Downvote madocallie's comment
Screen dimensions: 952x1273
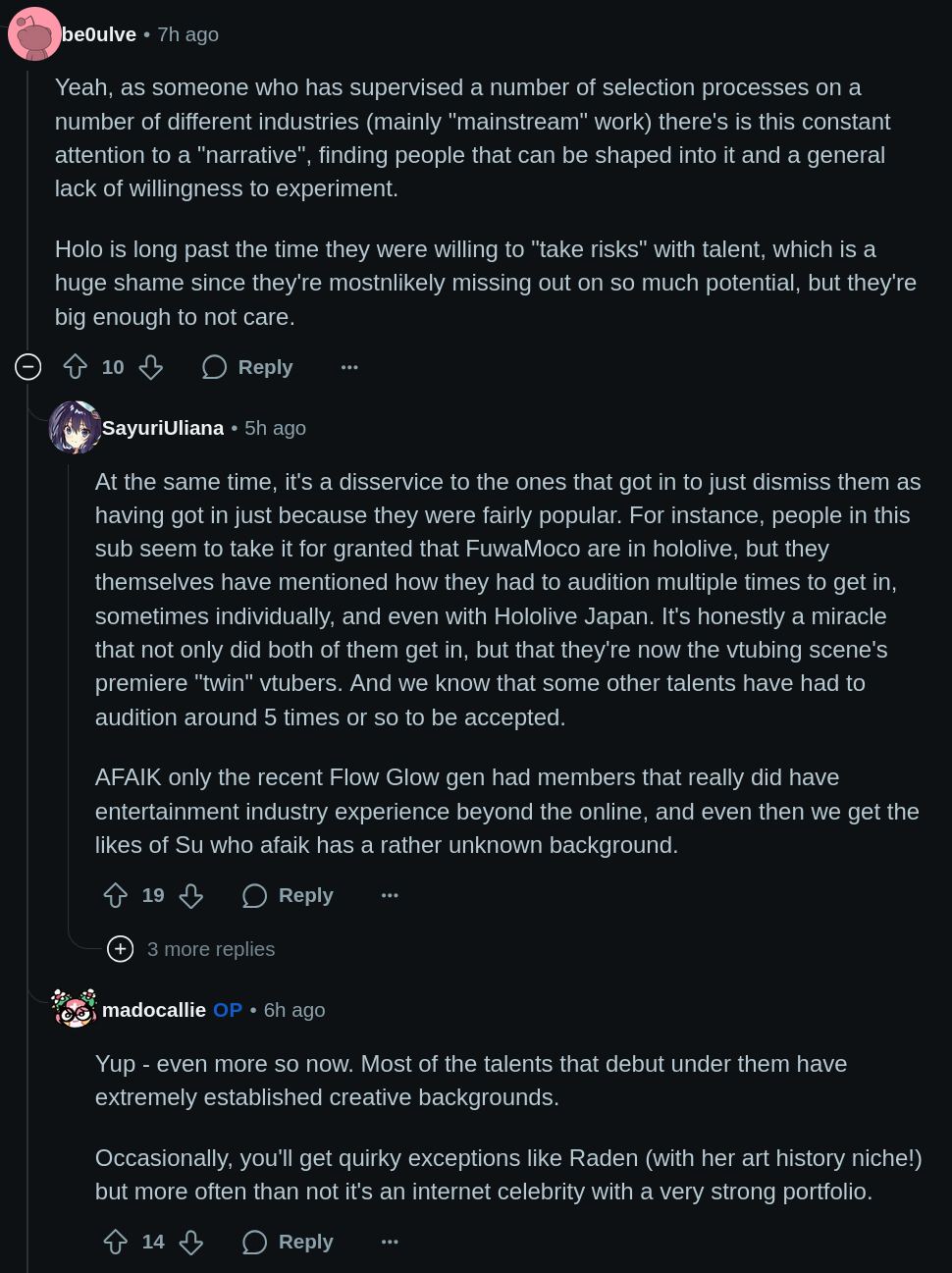coord(191,1242)
